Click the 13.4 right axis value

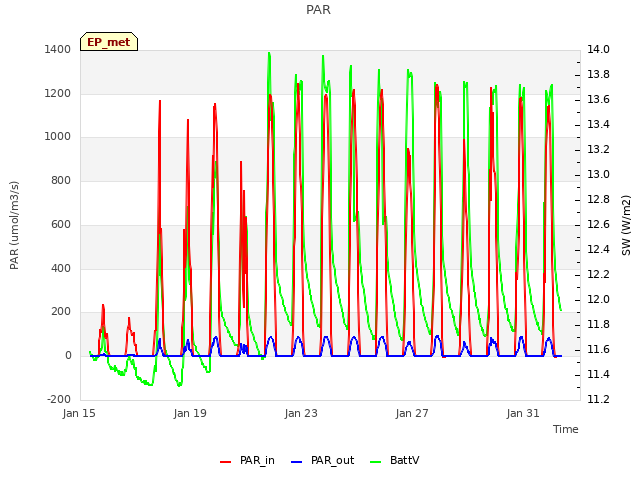point(598,124)
